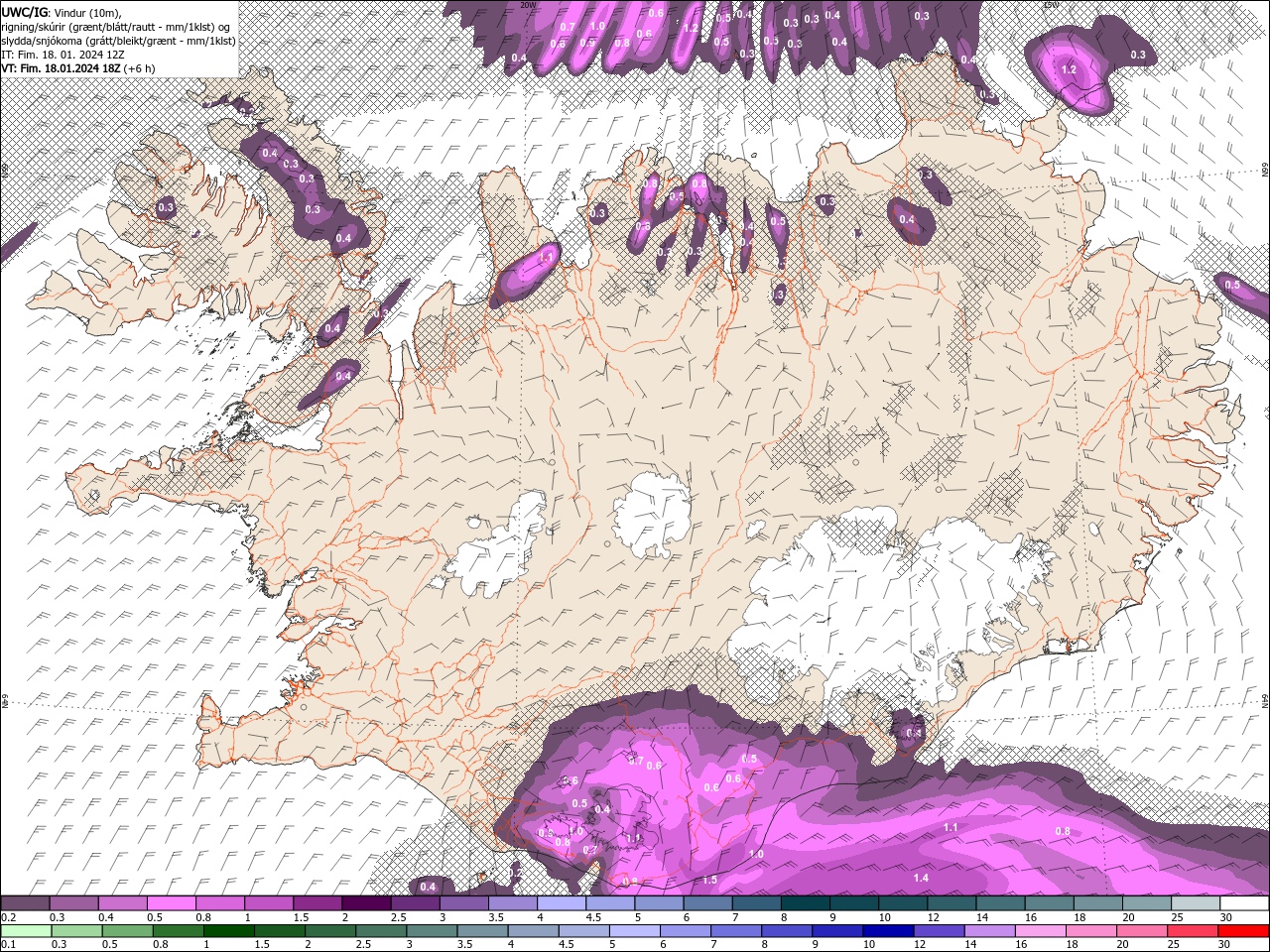
Task: Click the bright pink 0.5 swatch in upper legend row
Action: (172, 903)
